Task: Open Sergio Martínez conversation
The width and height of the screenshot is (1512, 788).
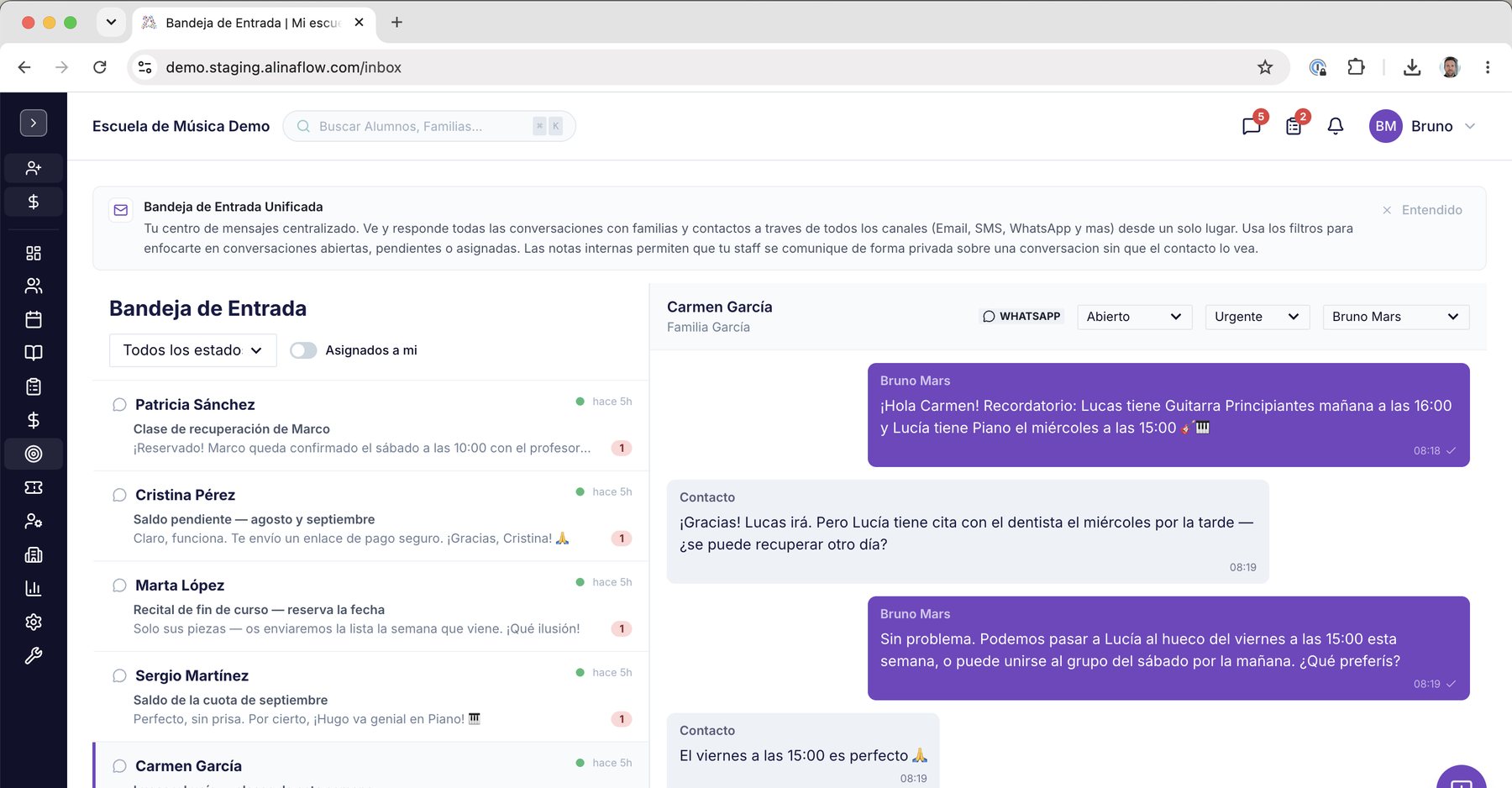Action: click(370, 696)
